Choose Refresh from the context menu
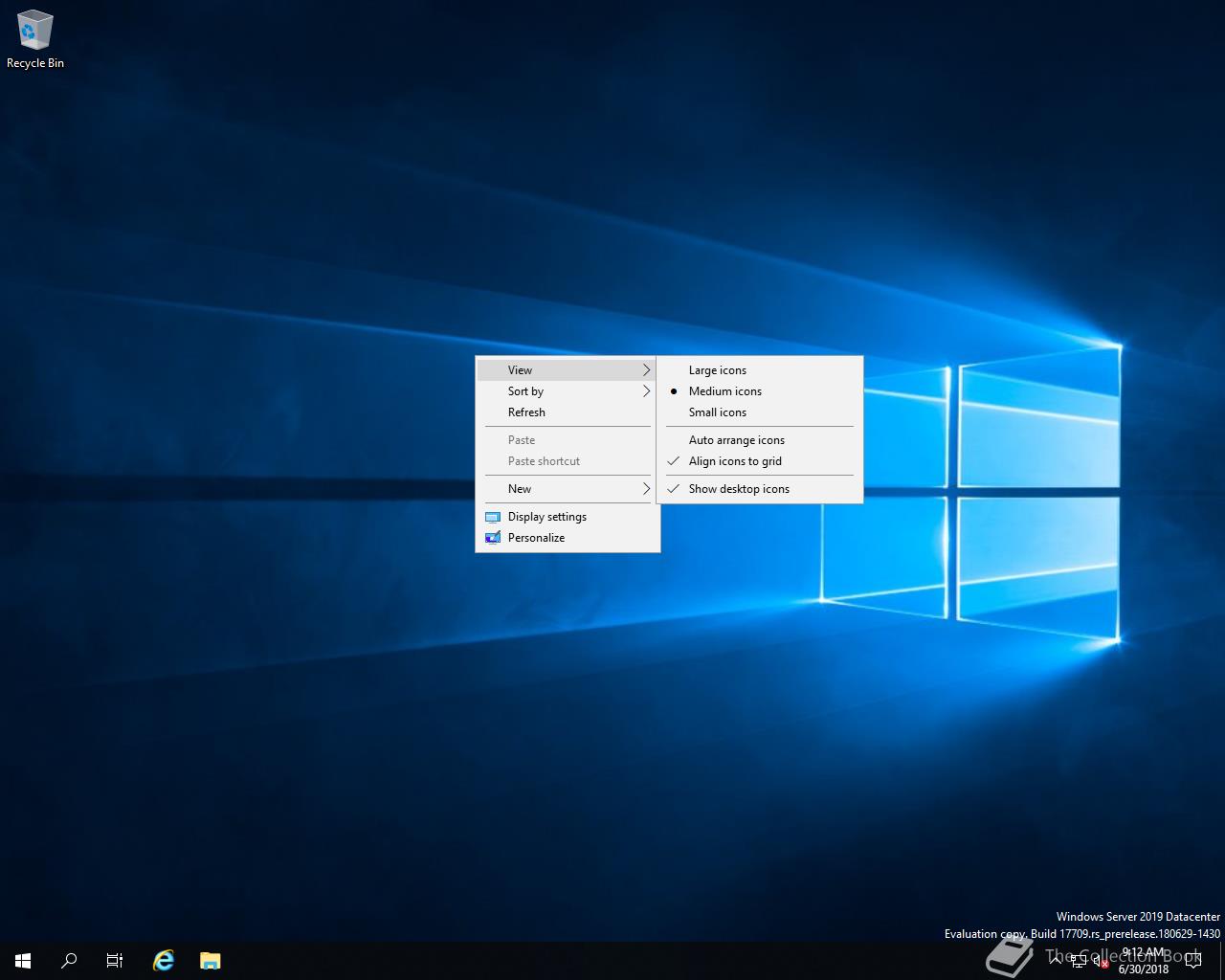The image size is (1225, 980). point(568,412)
